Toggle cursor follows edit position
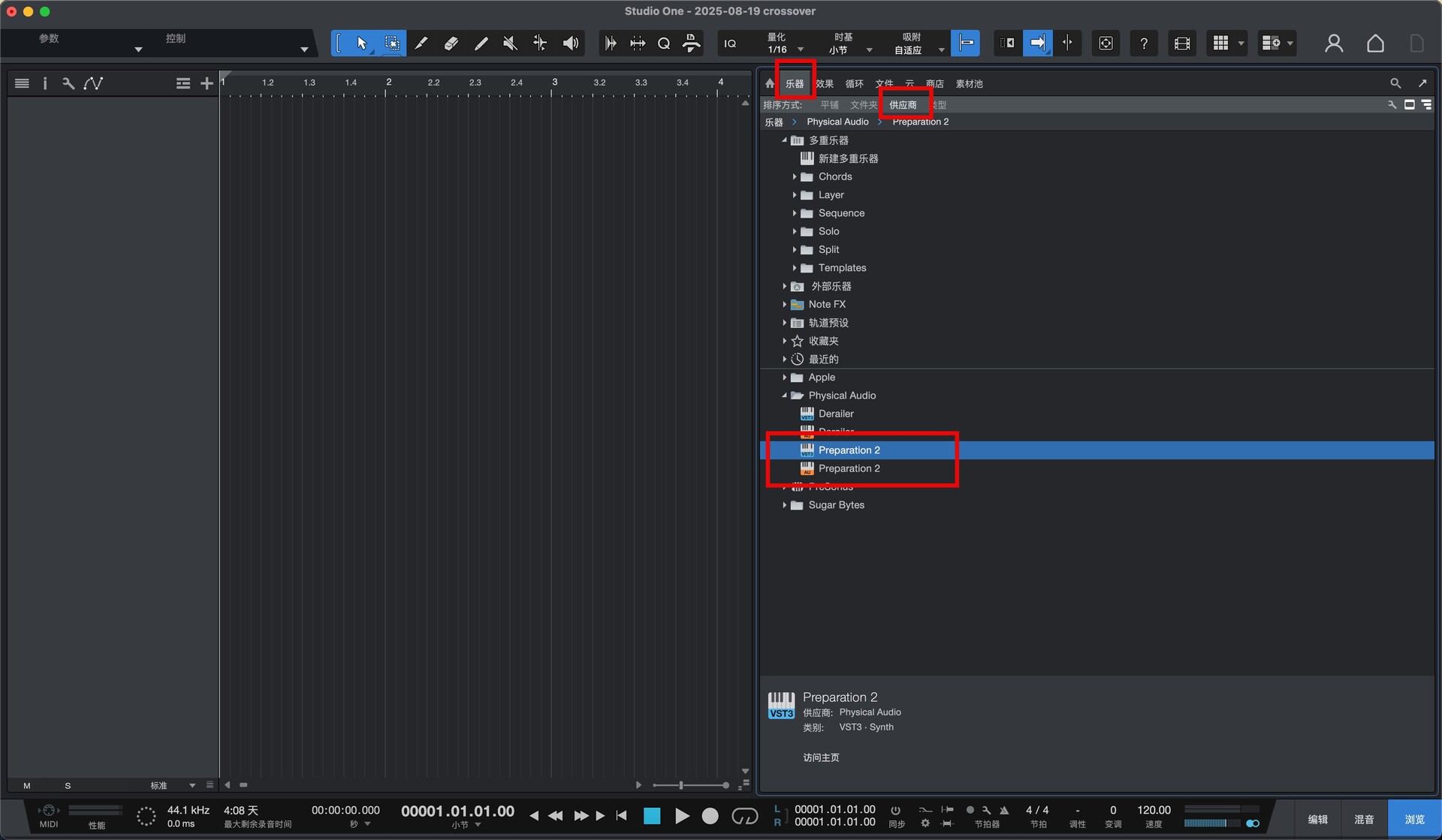 tap(1067, 43)
